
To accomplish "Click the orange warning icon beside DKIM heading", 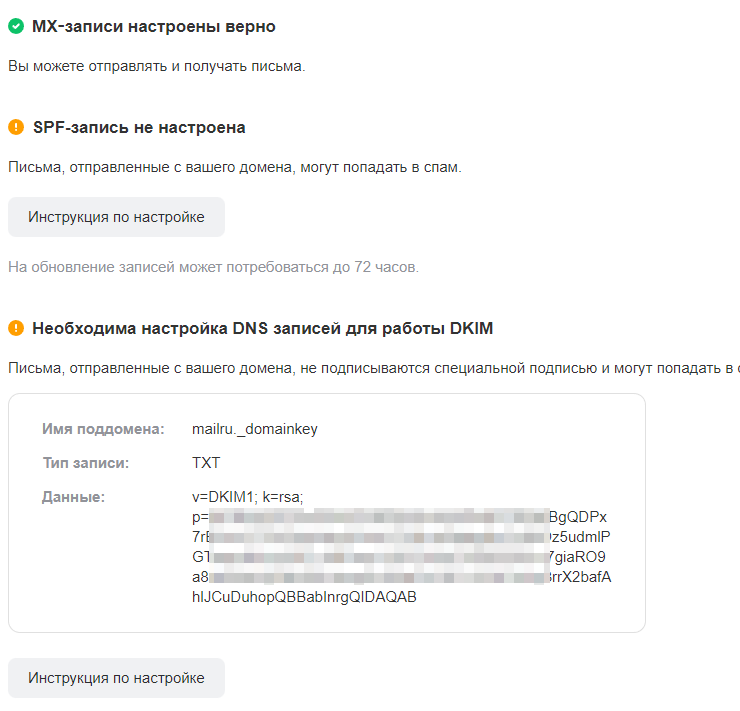I will tap(16, 328).
